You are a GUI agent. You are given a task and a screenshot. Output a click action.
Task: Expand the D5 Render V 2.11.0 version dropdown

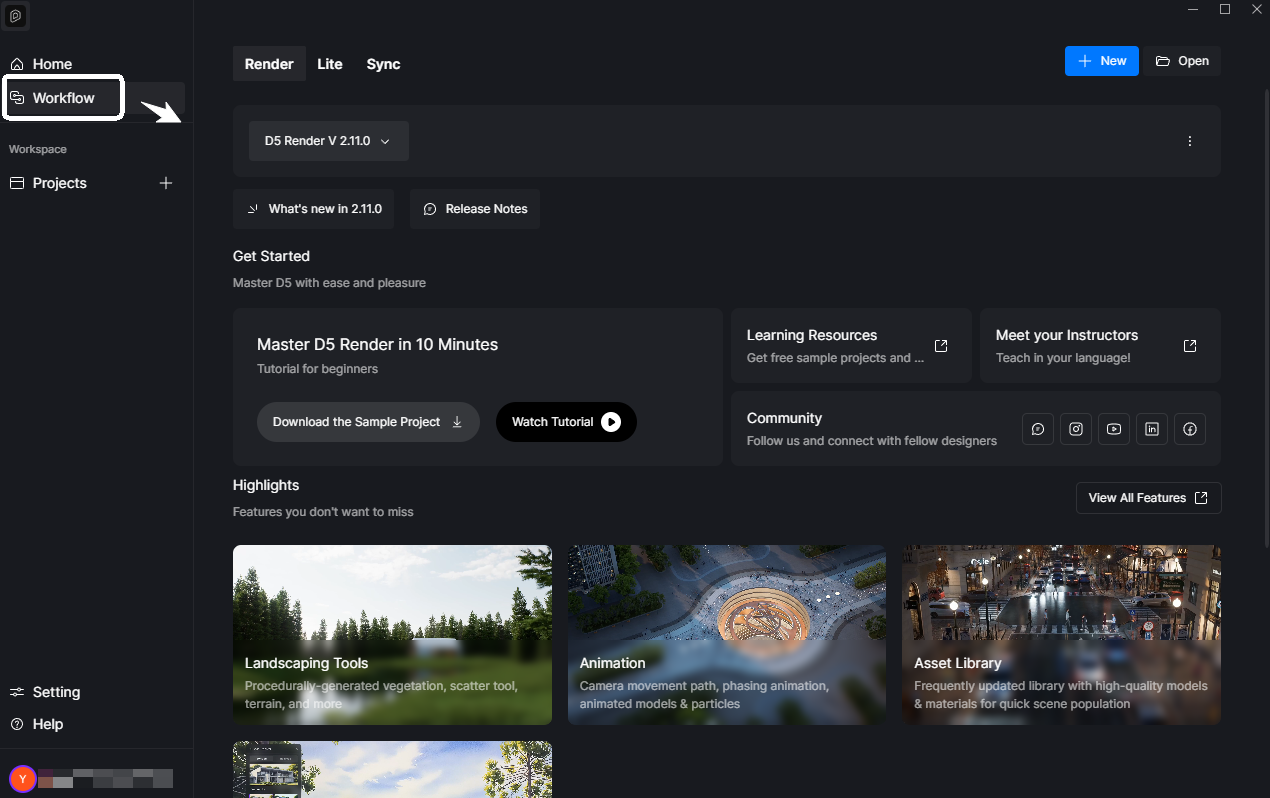329,141
